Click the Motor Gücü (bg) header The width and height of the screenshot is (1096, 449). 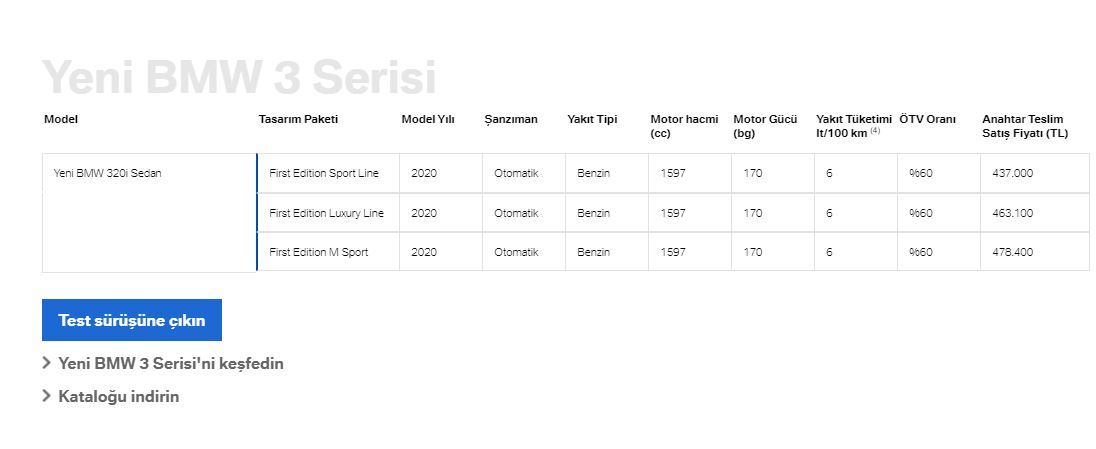coord(765,127)
